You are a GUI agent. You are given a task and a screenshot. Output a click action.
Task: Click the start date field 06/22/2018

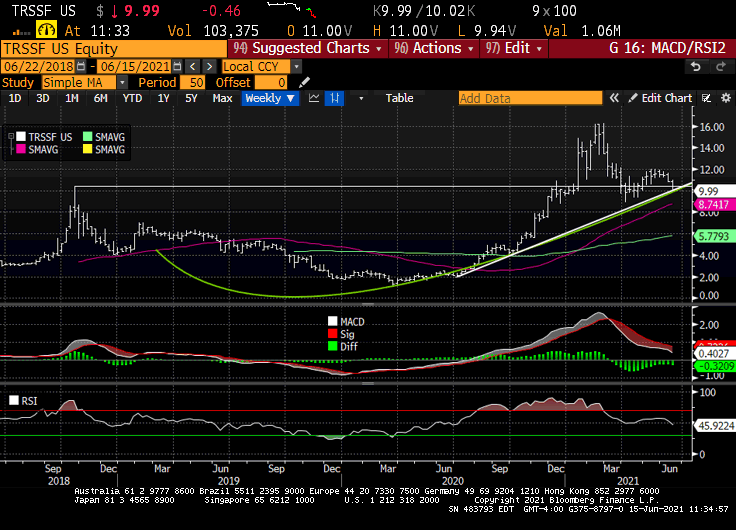point(38,66)
